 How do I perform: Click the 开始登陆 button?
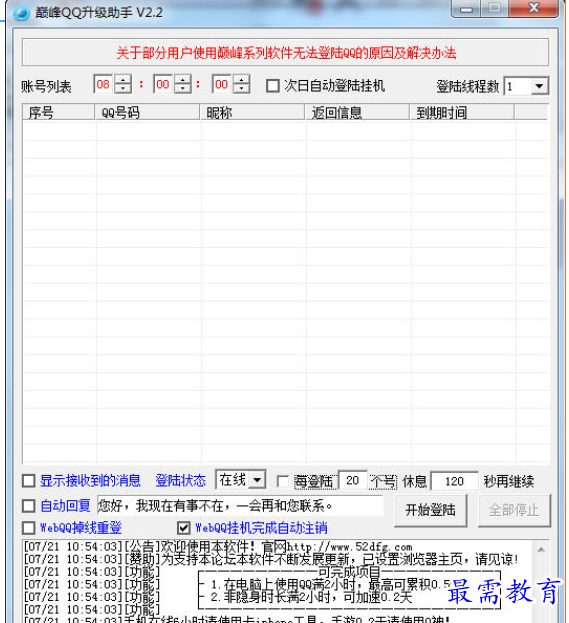[431, 510]
